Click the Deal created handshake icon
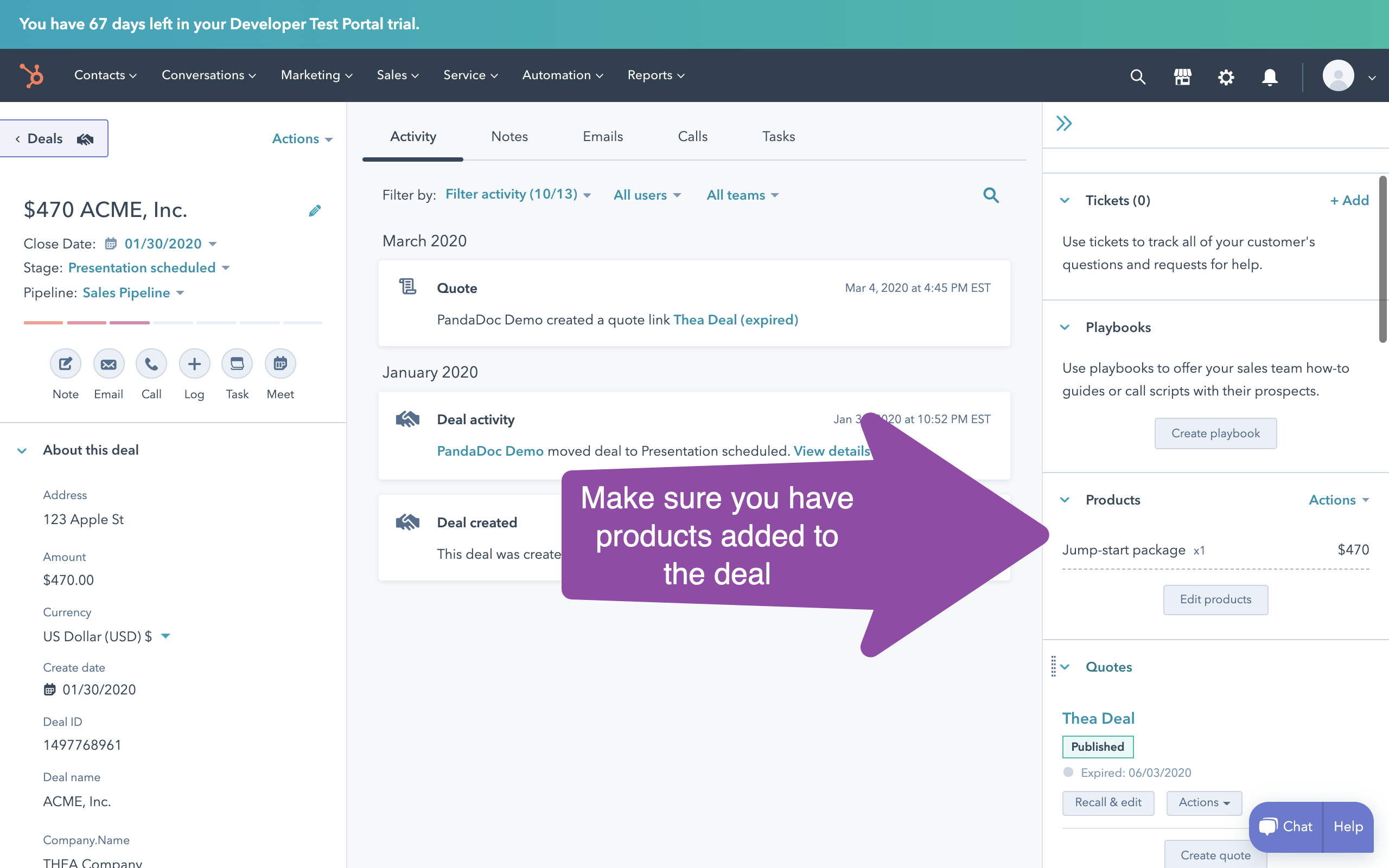Viewport: 1389px width, 868px height. 407,522
